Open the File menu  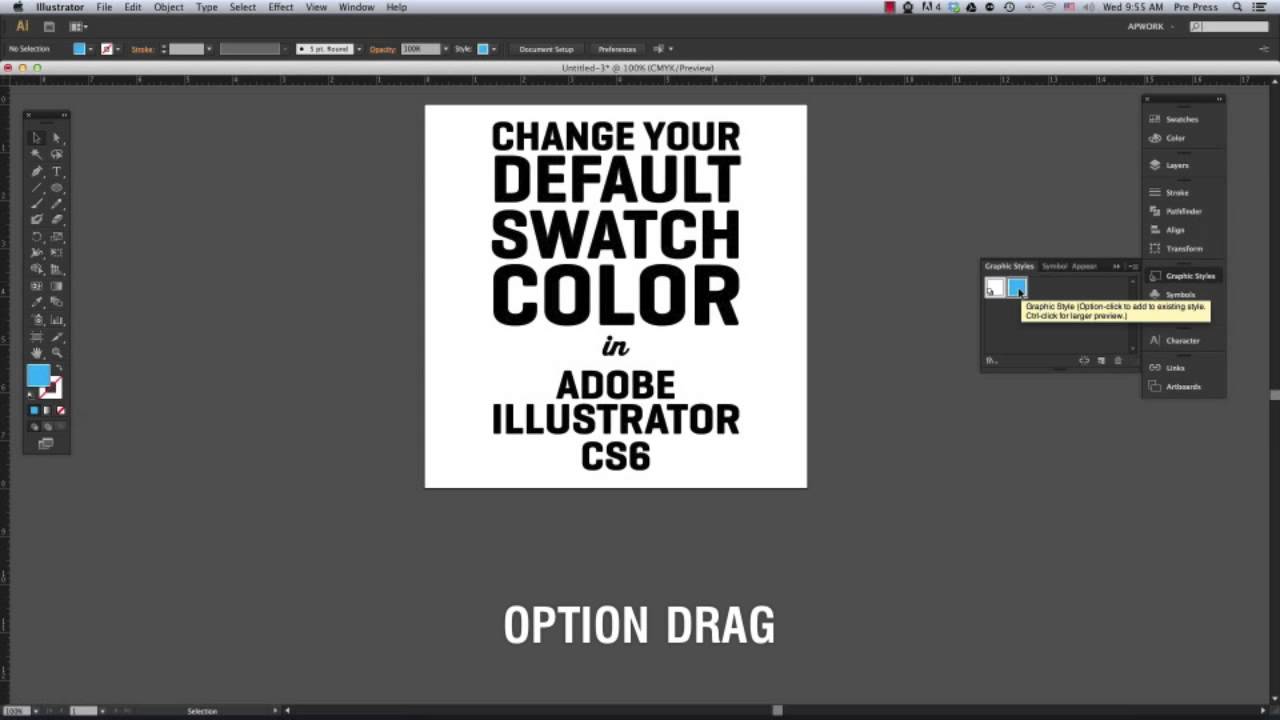pos(104,7)
